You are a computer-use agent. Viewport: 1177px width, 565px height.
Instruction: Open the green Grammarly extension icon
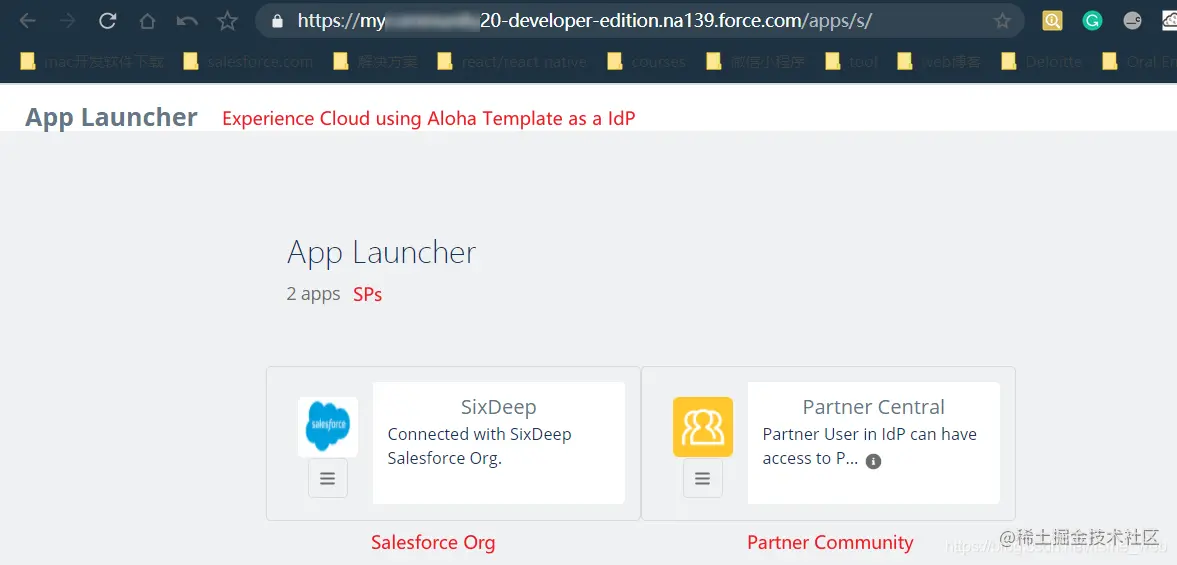coord(1092,21)
